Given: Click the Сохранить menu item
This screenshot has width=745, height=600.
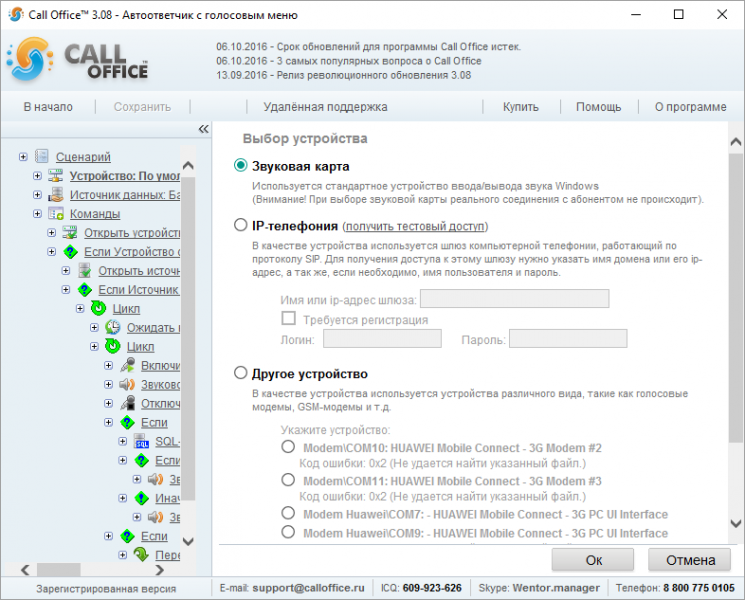Looking at the screenshot, I should 142,107.
